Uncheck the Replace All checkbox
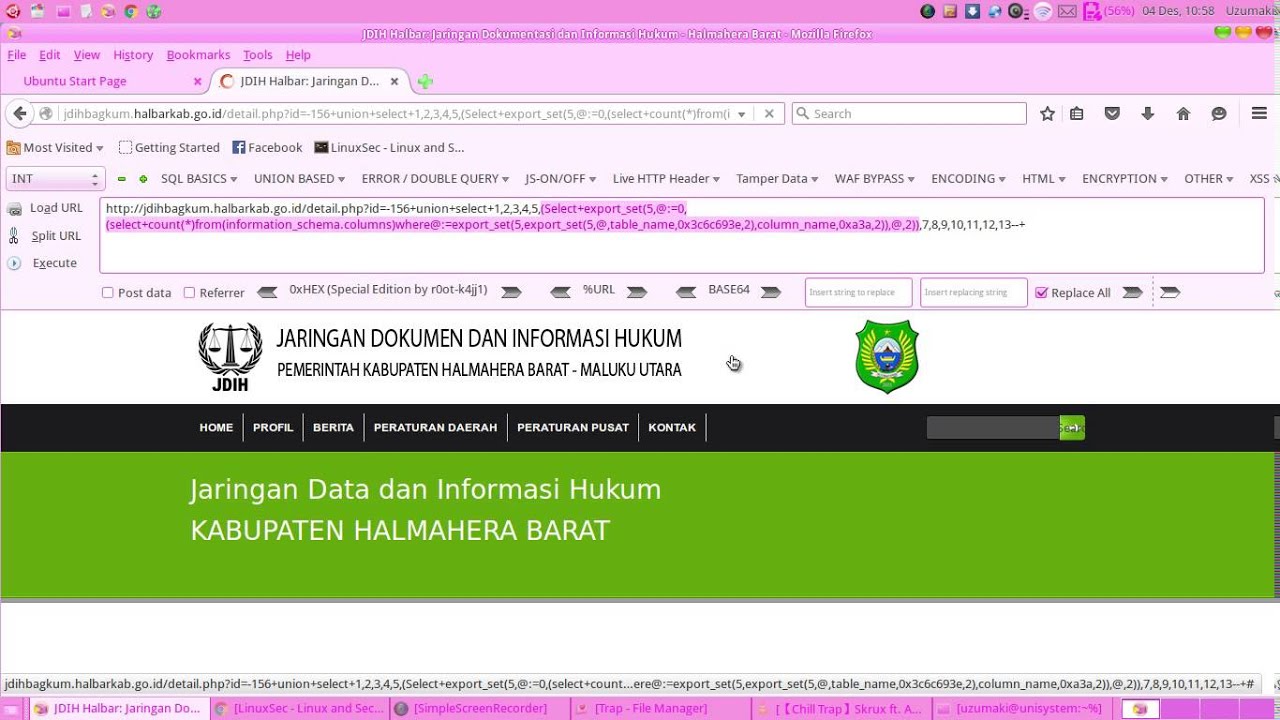 coord(1041,293)
